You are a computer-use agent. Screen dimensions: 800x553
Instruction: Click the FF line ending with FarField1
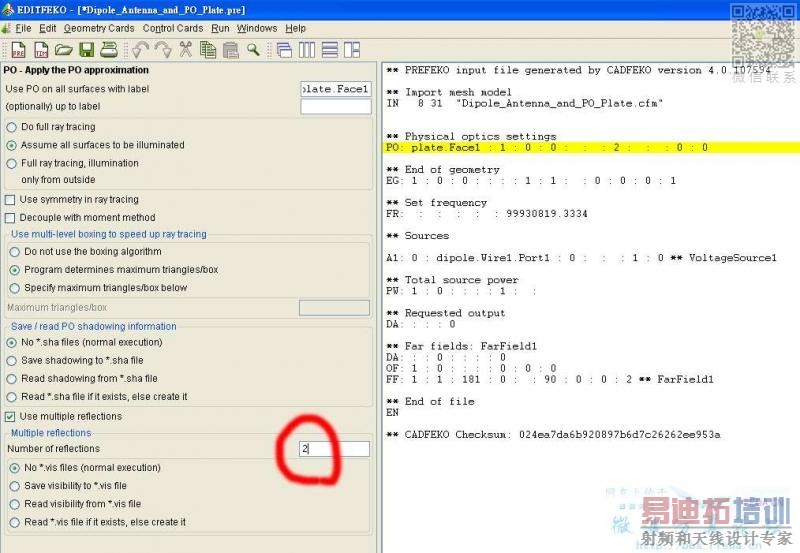click(549, 380)
